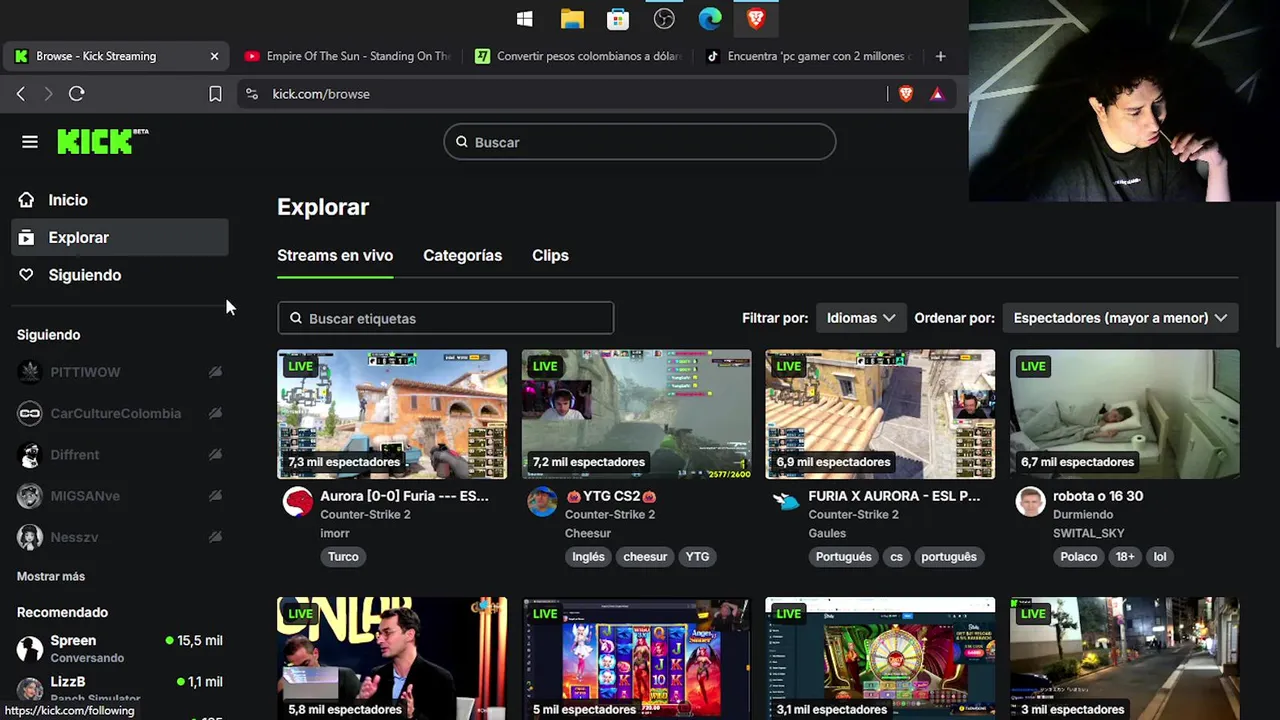Open Microsoft Store from taskbar
Viewport: 1280px width, 720px height.
(618, 19)
